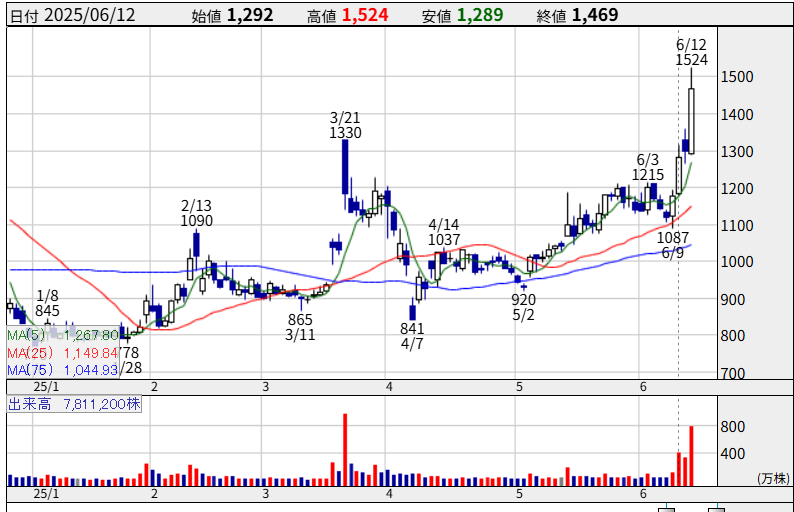Click the 400 volume axis label
The image size is (794, 512).
click(x=733, y=454)
